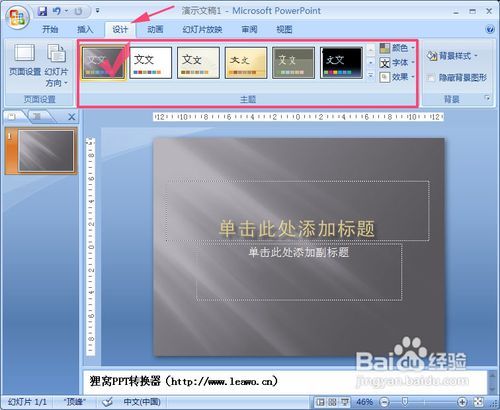
Task: Open the 字体 theme fonts dropdown
Action: pyautogui.click(x=397, y=63)
